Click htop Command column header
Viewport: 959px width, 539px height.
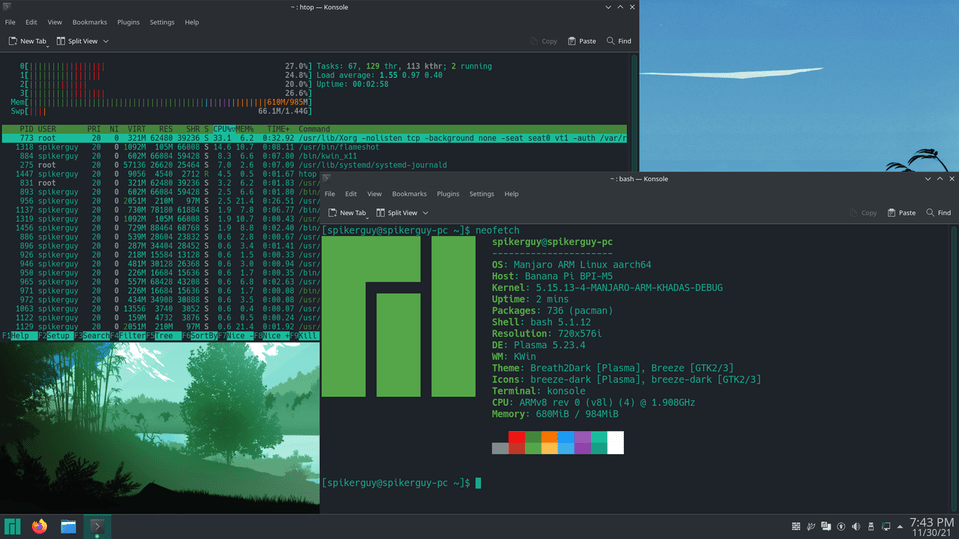tap(314, 129)
